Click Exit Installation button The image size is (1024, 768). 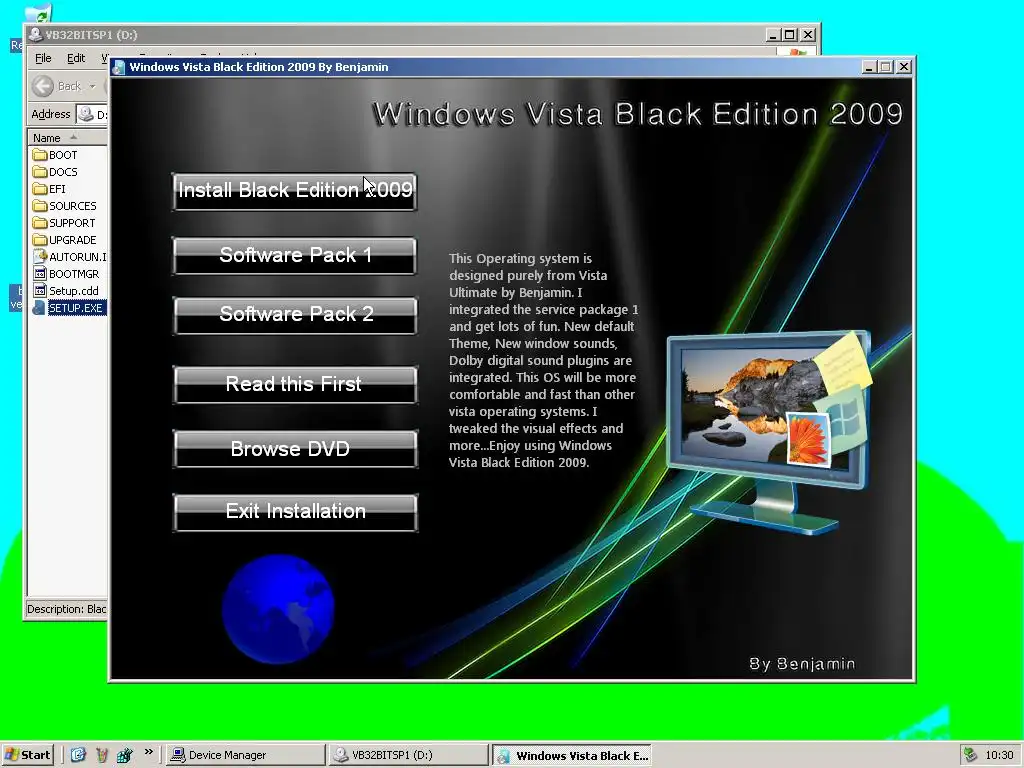click(x=295, y=512)
